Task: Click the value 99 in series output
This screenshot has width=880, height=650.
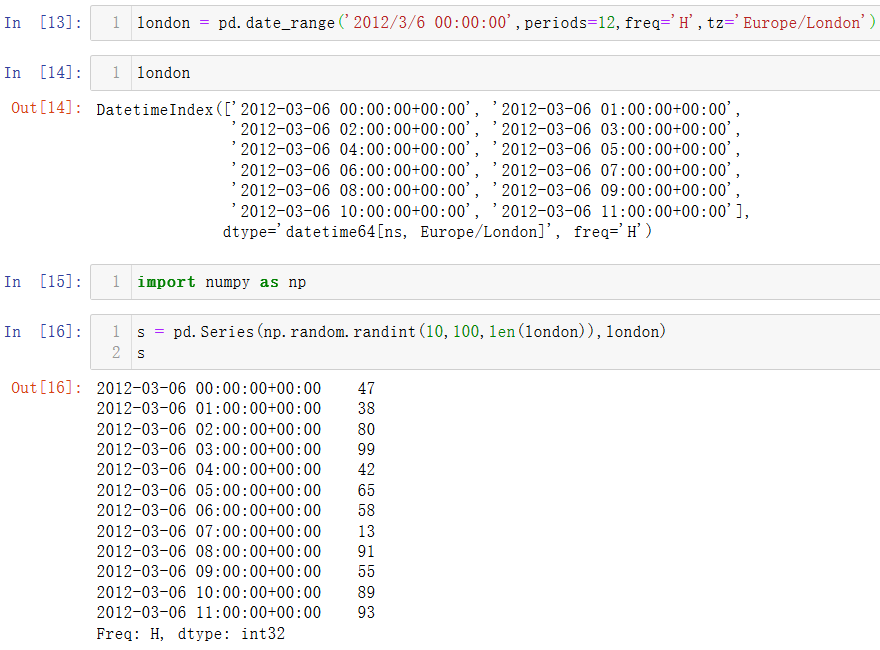Action: [x=366, y=449]
